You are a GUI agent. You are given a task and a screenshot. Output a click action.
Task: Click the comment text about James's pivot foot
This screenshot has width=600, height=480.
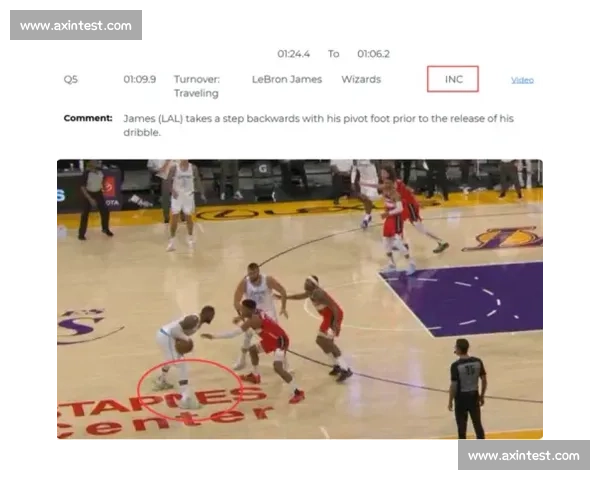[x=318, y=124]
